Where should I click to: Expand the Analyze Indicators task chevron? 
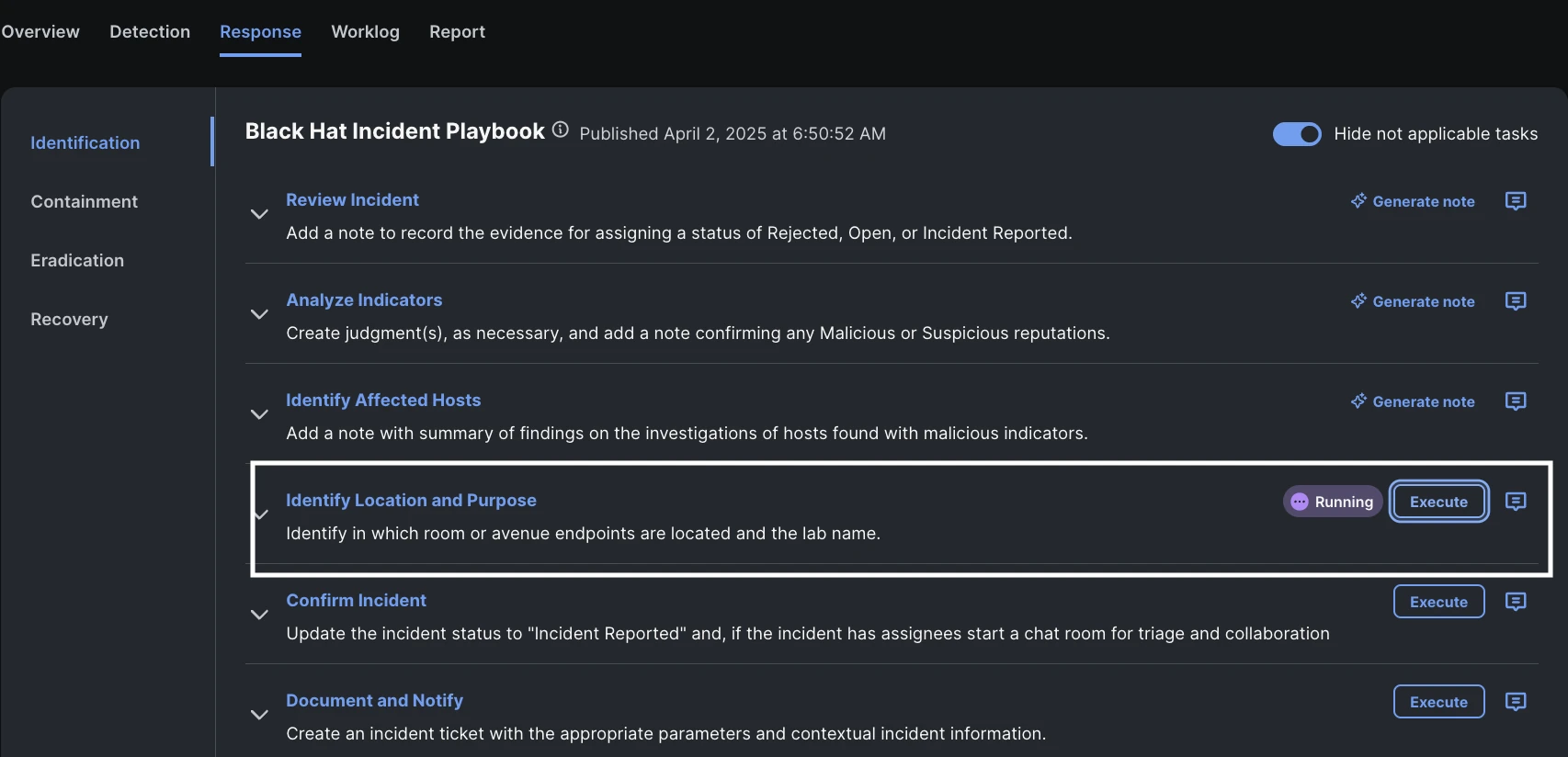point(259,314)
